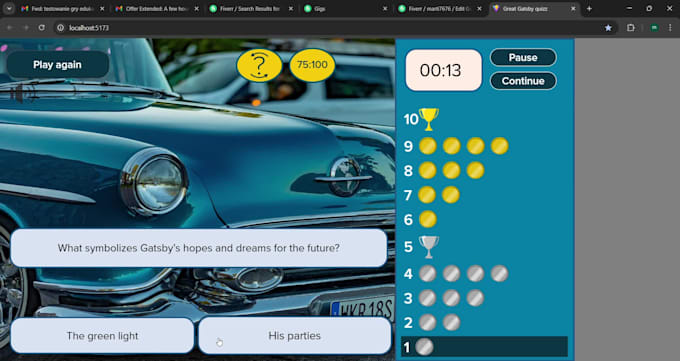Switch to the Fiverr marti7676 Edit Gig tab
Viewport: 680px width, 361px height.
440,9
